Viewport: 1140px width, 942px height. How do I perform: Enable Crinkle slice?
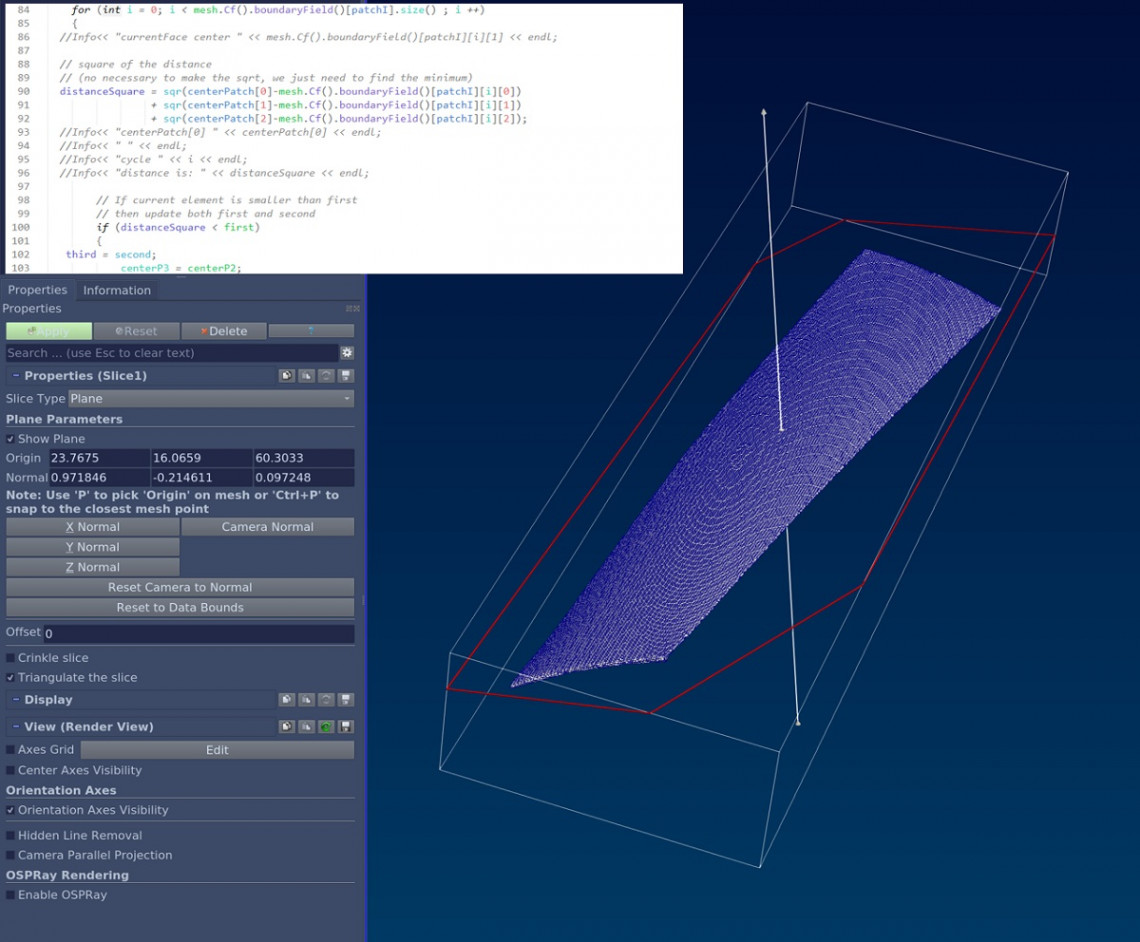(x=10, y=658)
